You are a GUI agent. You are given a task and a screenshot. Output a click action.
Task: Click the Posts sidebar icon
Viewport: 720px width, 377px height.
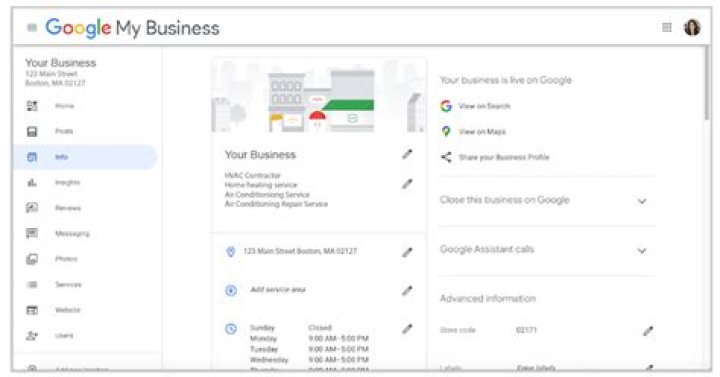tap(32, 132)
